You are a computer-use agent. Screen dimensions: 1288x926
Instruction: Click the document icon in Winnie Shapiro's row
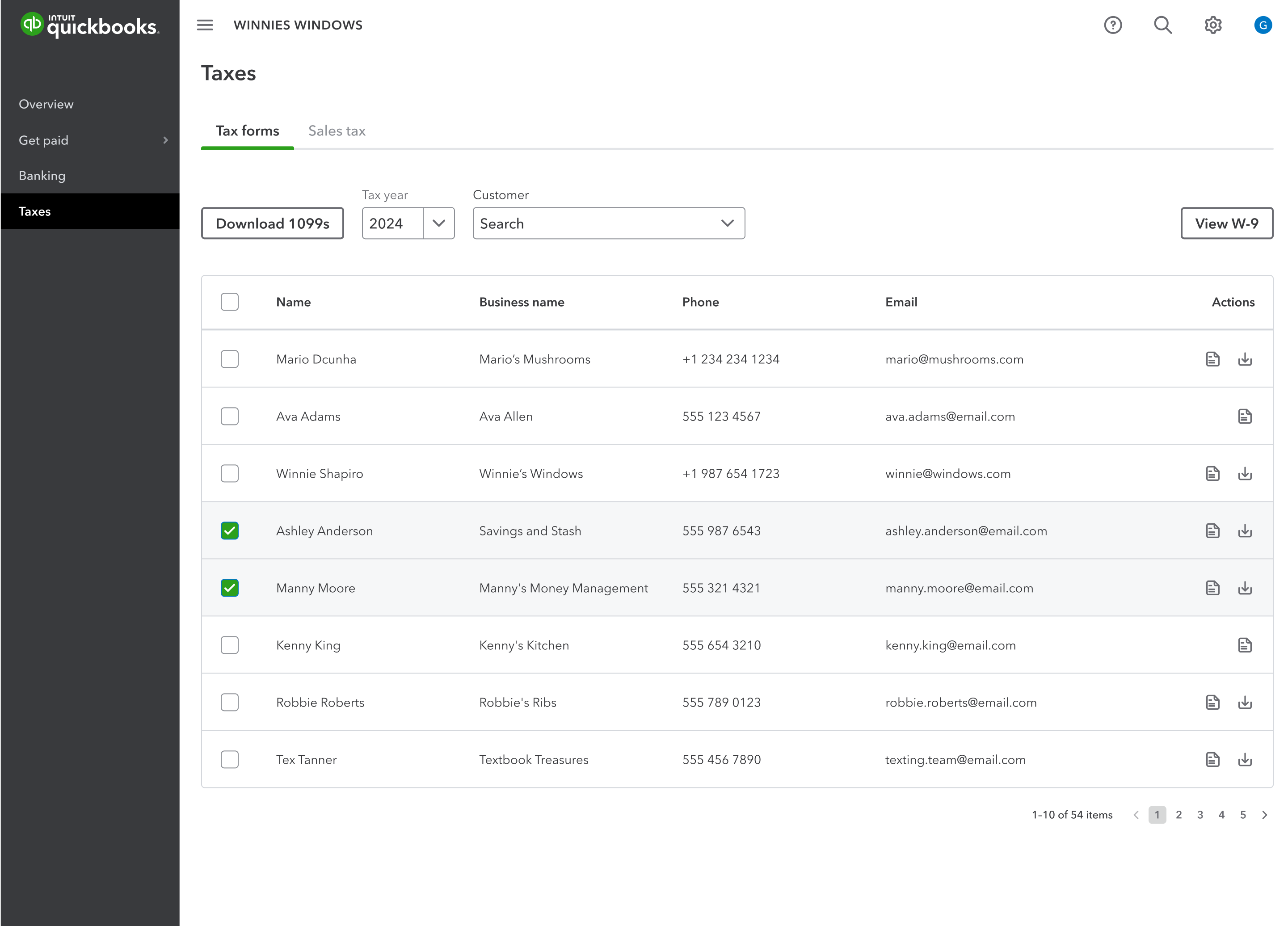coord(1212,474)
